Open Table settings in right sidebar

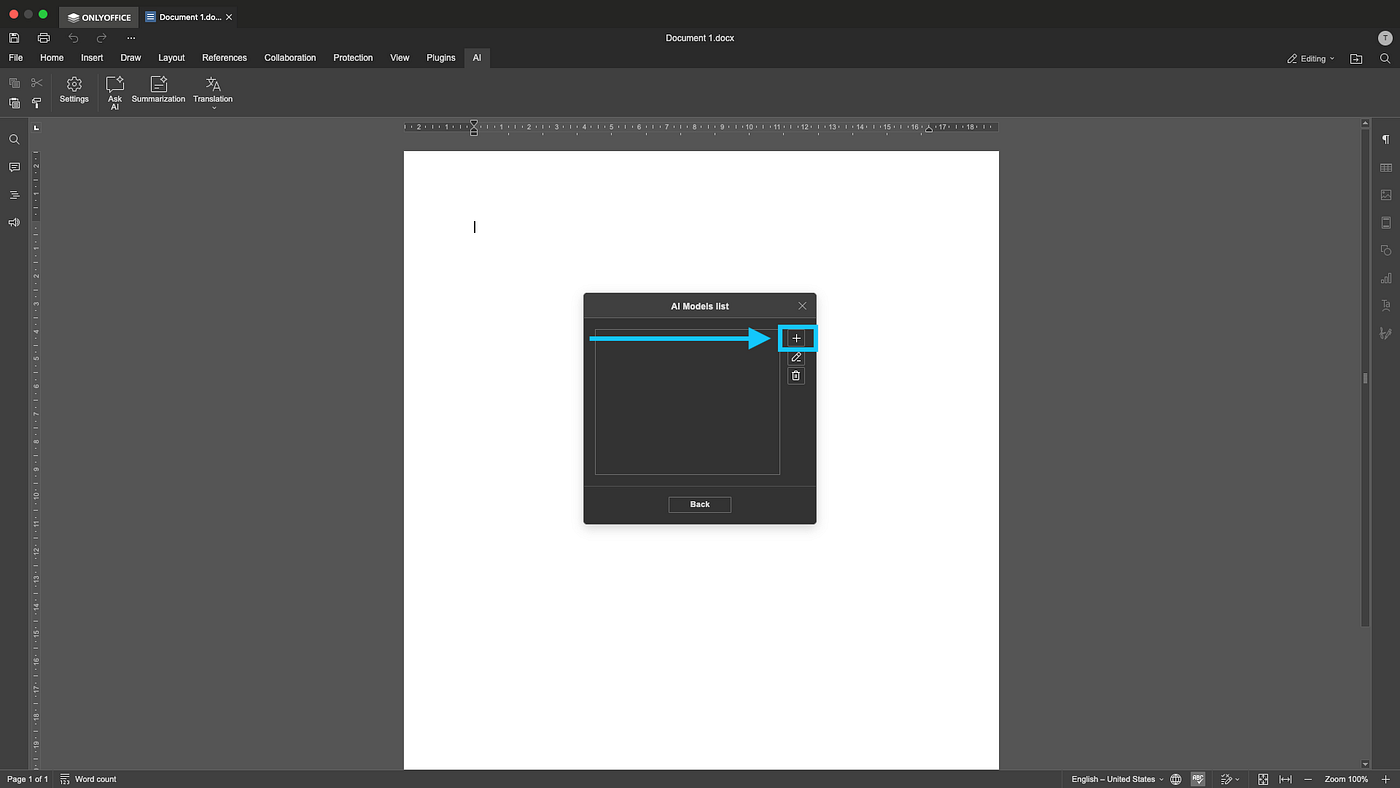[1386, 167]
